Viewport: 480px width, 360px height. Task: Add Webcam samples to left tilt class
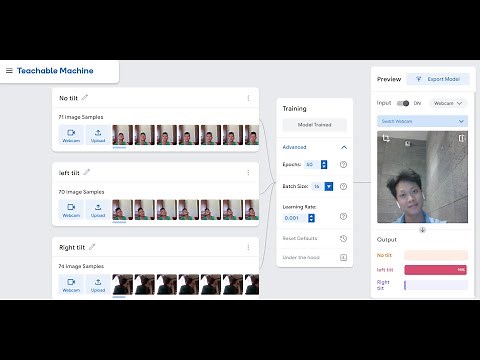[71, 210]
